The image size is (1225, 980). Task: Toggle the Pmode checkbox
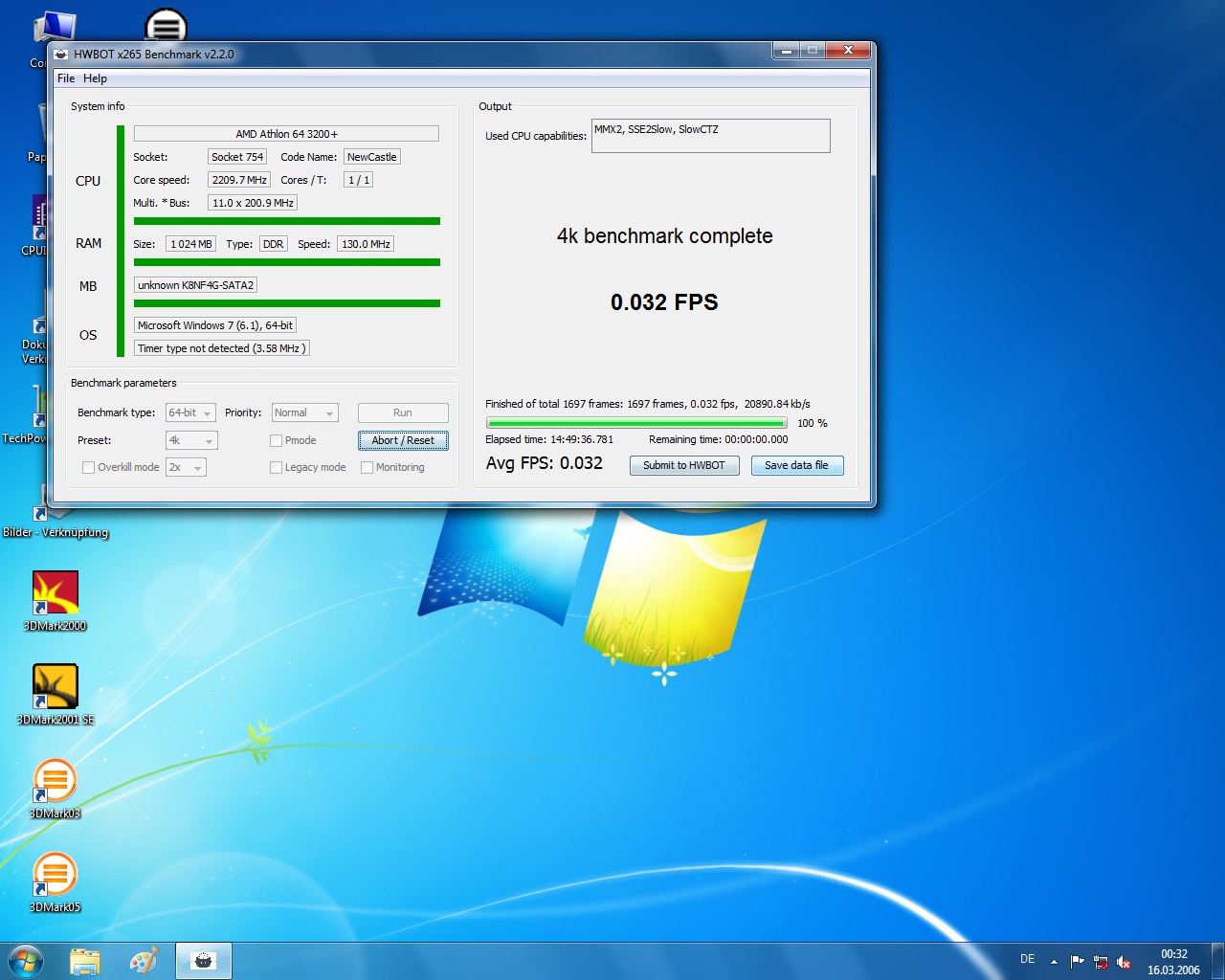pyautogui.click(x=276, y=441)
